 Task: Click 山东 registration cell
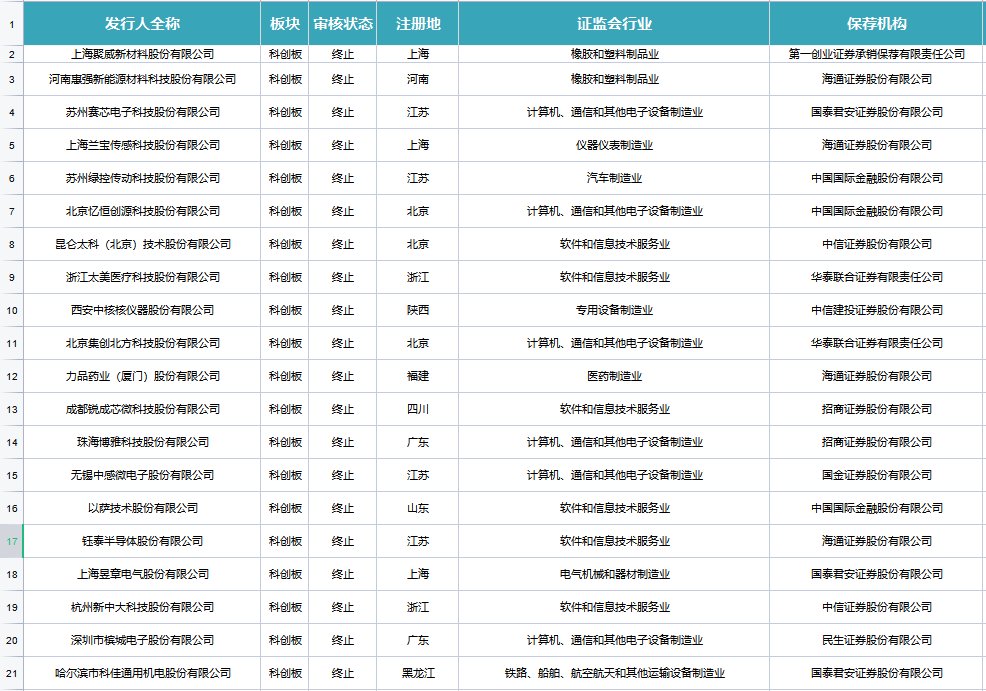tap(418, 509)
